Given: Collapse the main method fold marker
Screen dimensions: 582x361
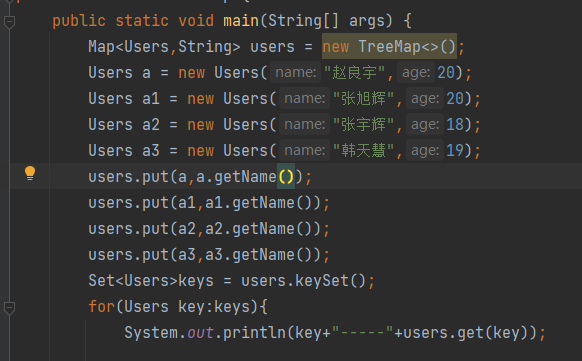Looking at the screenshot, I should pyautogui.click(x=9, y=22).
